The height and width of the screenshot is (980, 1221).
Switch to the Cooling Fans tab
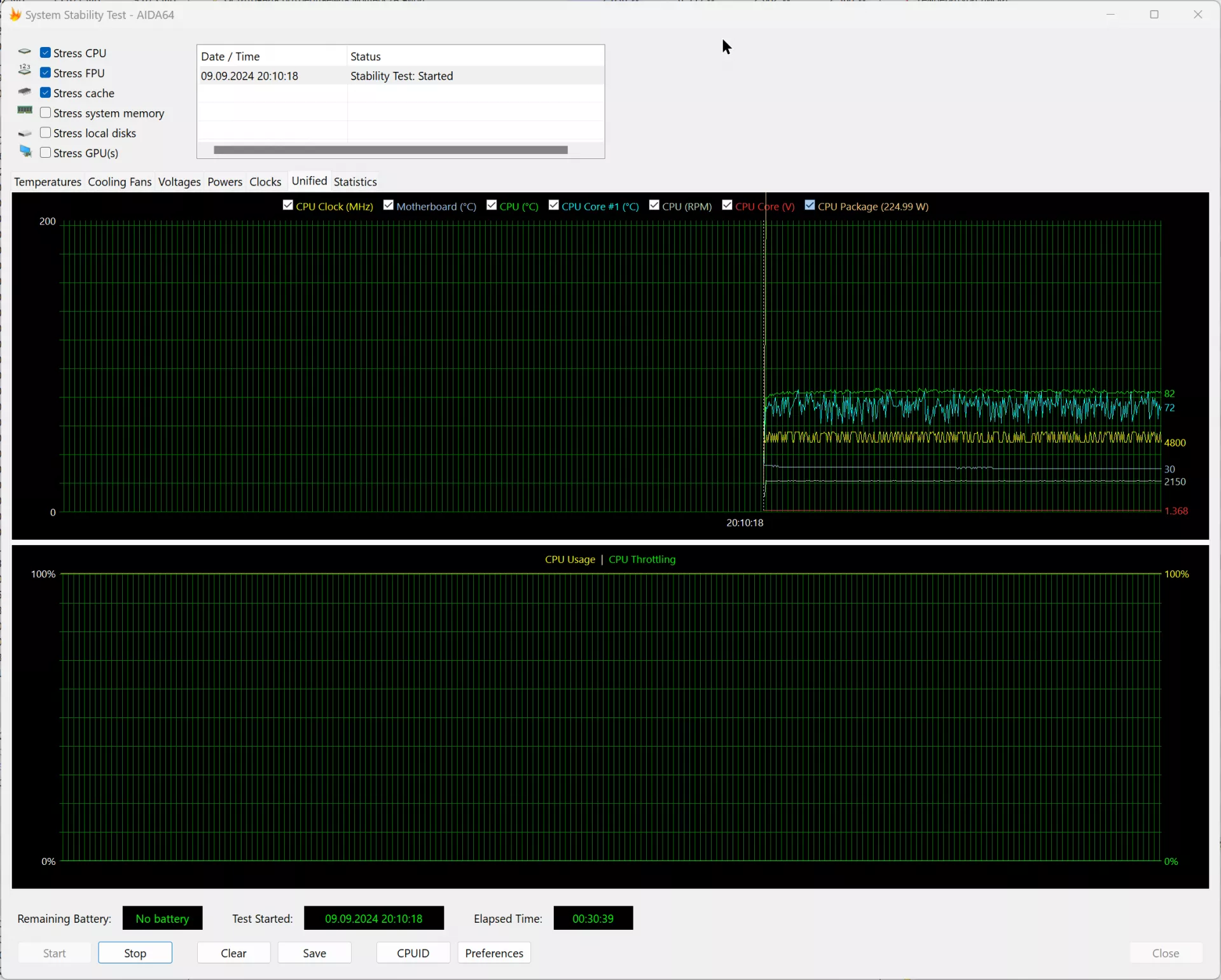[x=120, y=182]
